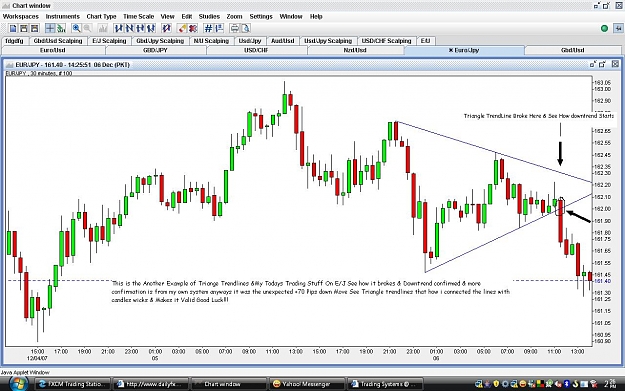Click the Windows Start orb
625x391 pixels.
(18, 384)
